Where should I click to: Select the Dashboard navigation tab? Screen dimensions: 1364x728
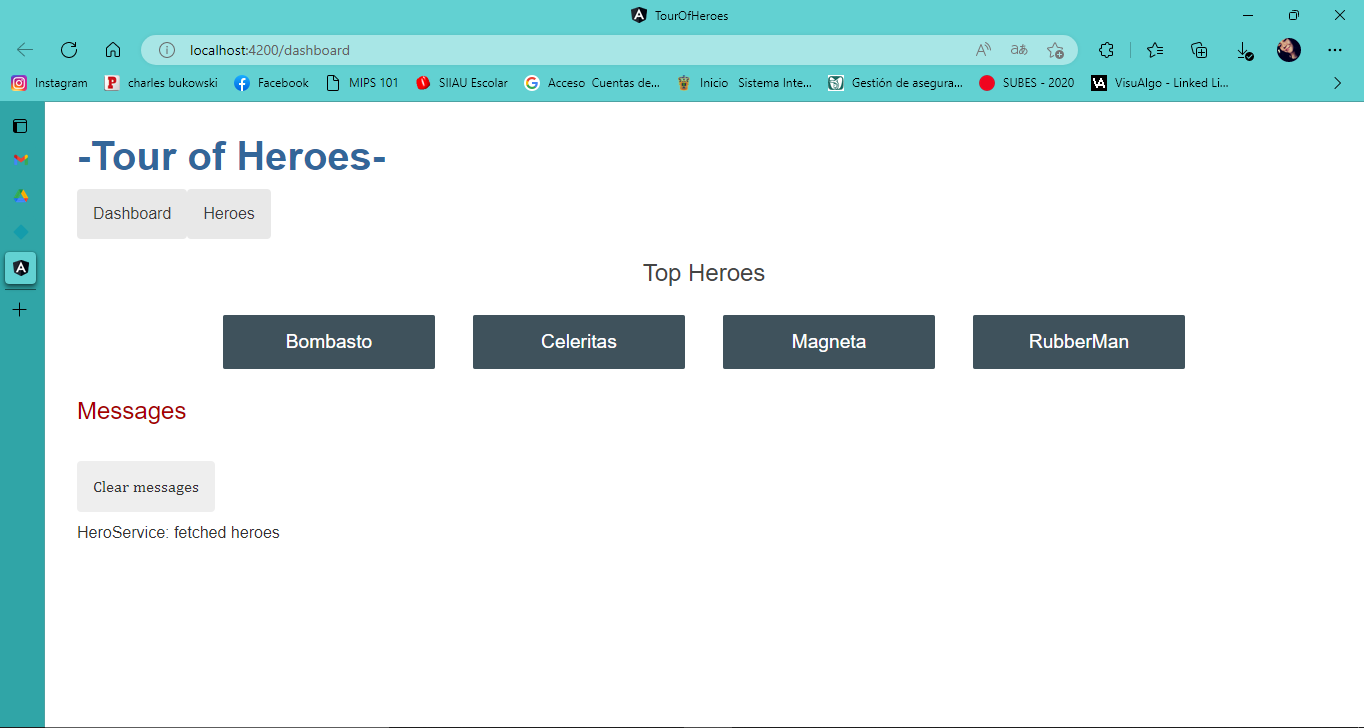coord(131,213)
